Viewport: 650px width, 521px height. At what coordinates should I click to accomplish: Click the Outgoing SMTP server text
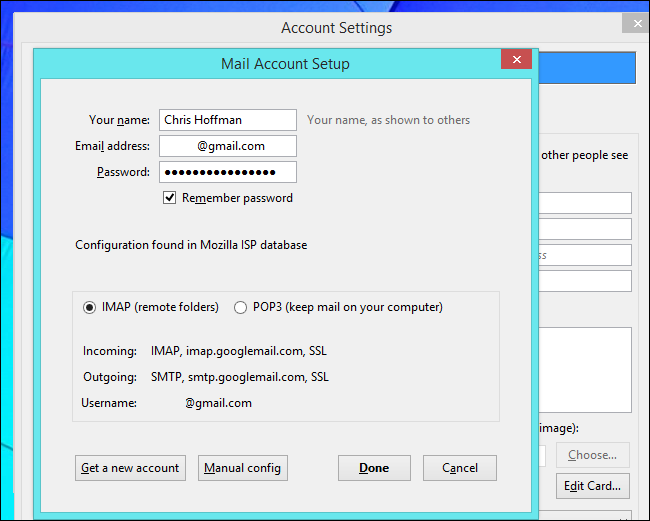(240, 377)
